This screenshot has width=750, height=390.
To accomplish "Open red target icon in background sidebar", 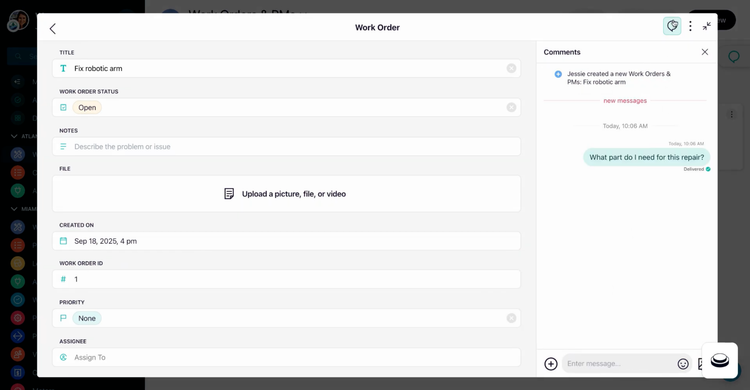I will (18, 318).
